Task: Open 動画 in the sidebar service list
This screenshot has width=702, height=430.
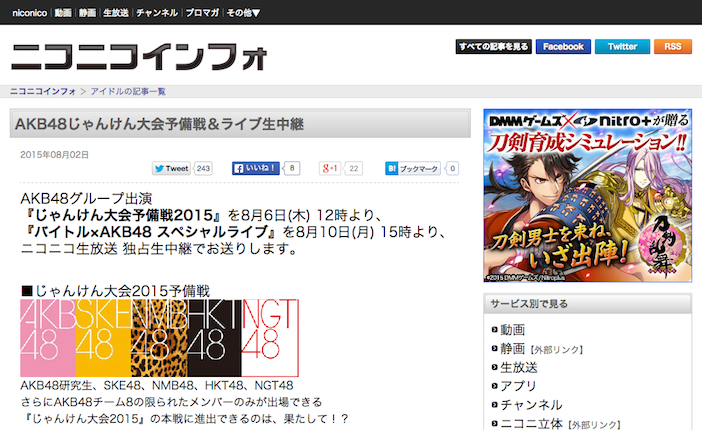Action: tap(513, 330)
